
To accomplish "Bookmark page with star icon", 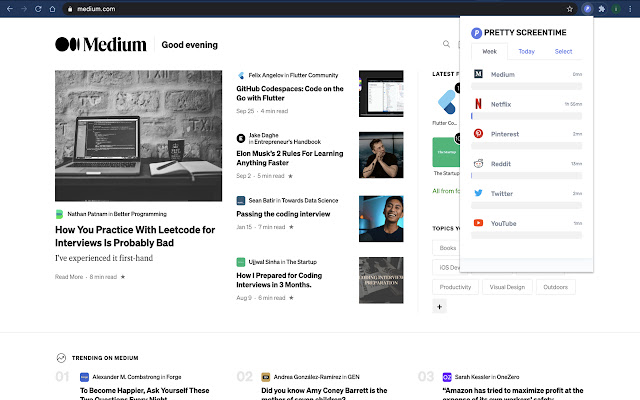I will click(x=570, y=9).
